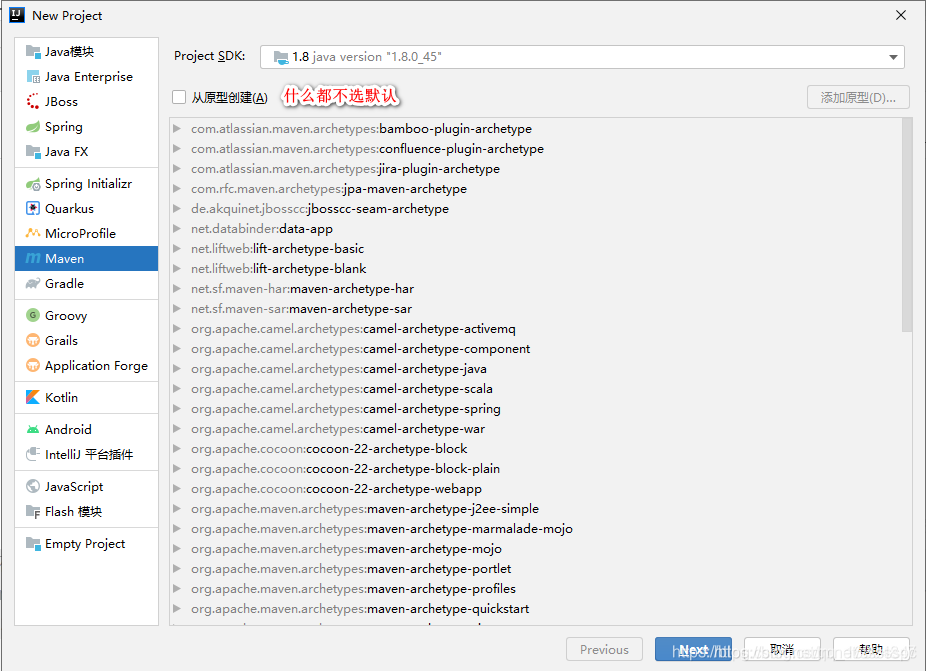Click the Java Enterprise icon

point(33,77)
